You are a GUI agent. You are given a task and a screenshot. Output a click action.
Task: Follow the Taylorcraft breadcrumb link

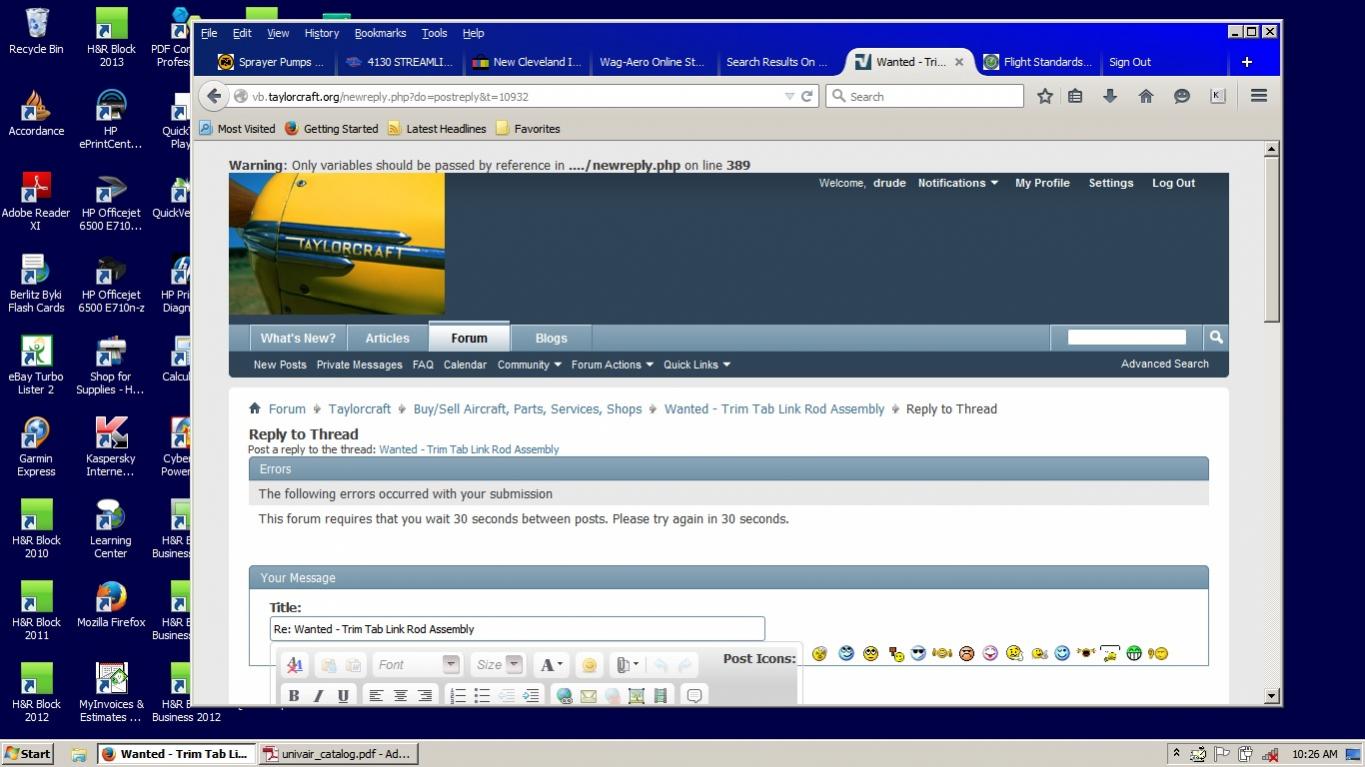point(359,409)
